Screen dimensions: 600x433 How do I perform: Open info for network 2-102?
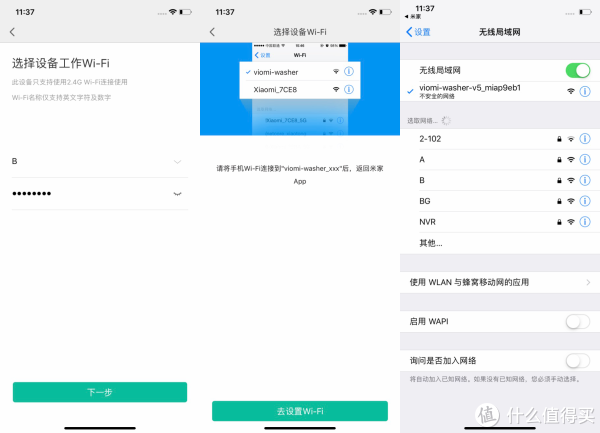(x=585, y=139)
